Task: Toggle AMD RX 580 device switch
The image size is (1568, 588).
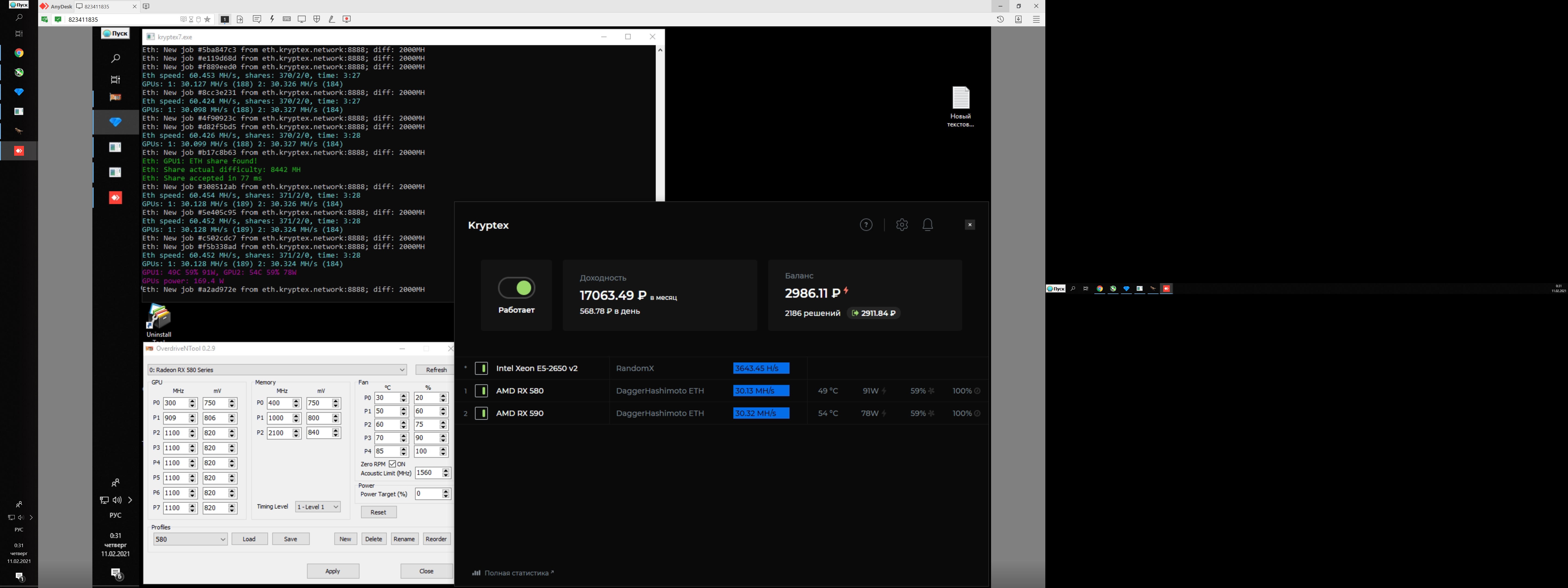Action: (x=482, y=391)
